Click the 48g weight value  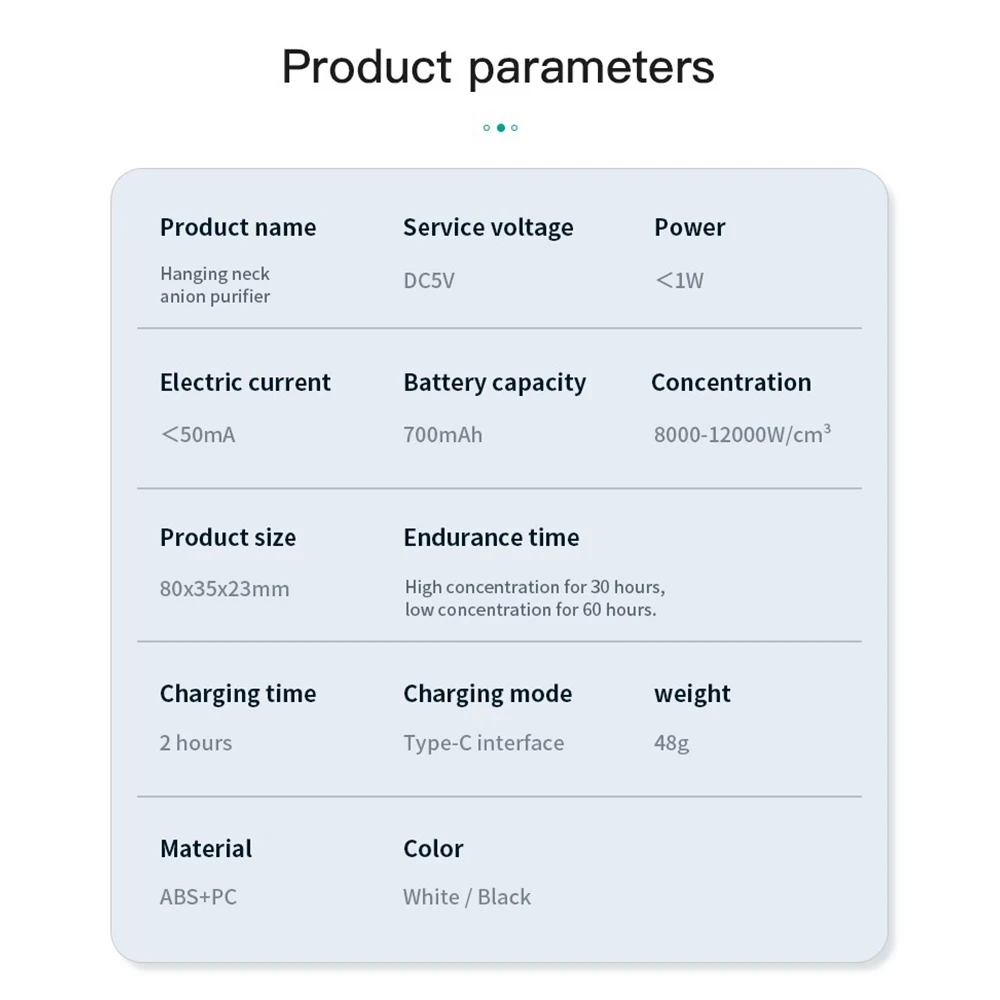(x=672, y=743)
